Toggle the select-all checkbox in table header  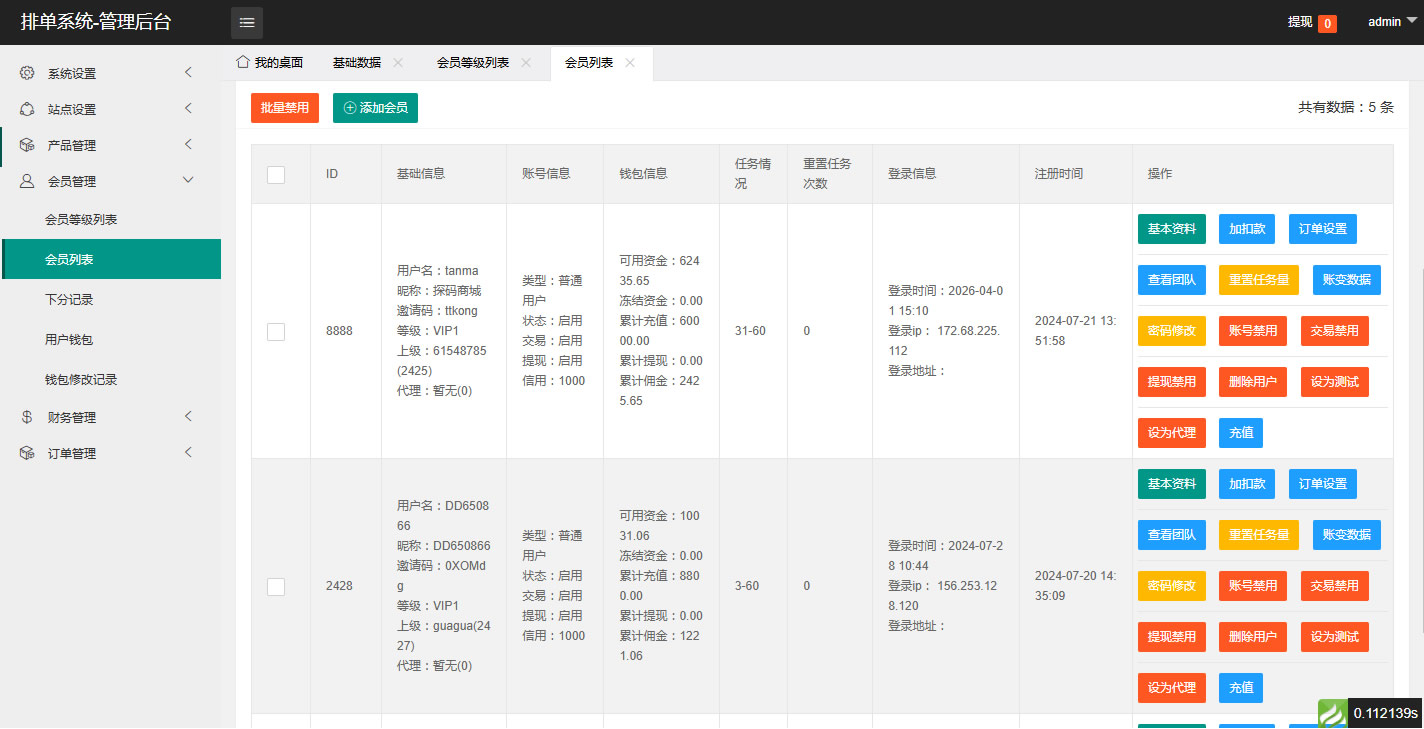point(276,174)
